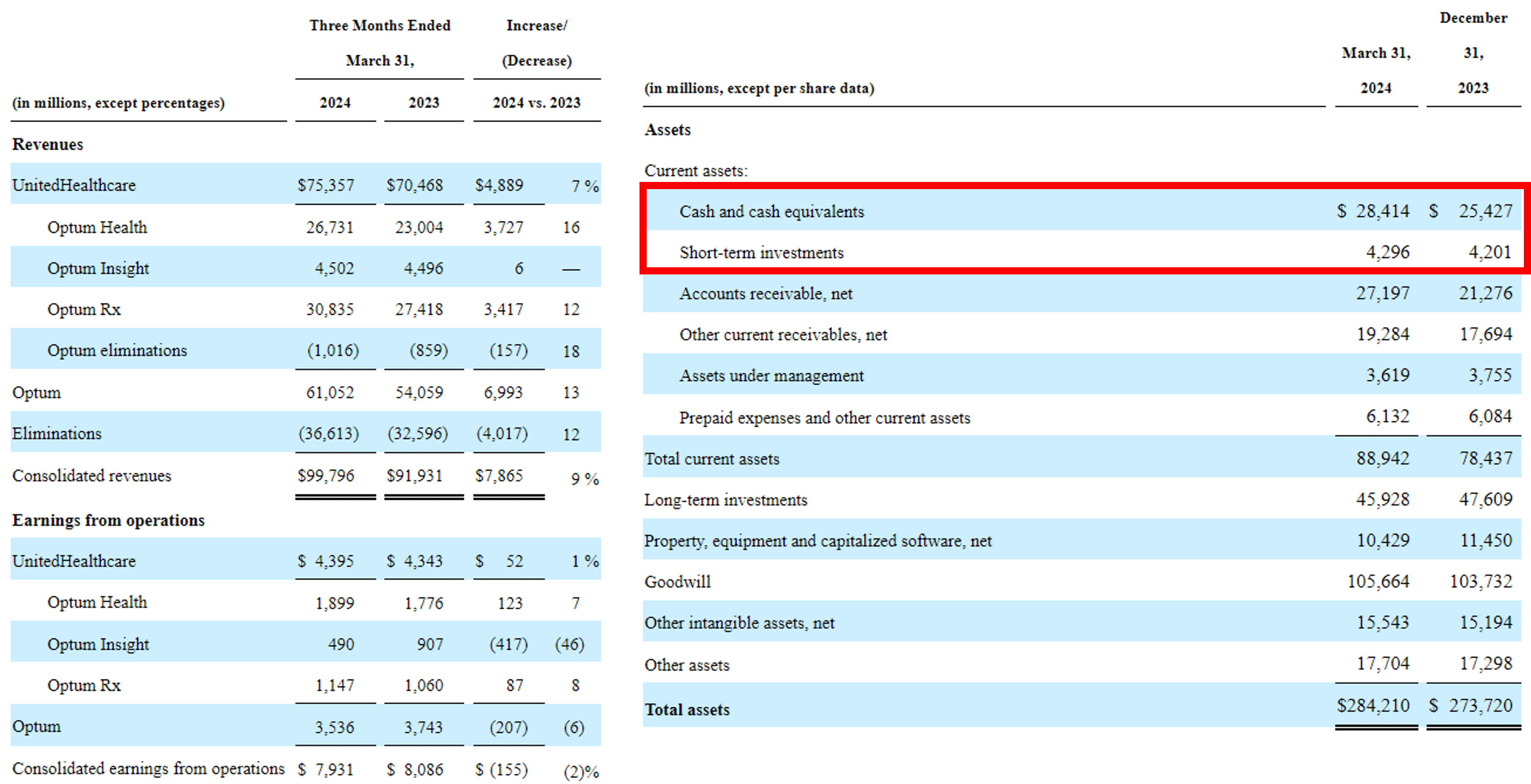Select Optum earnings 3,536

point(335,727)
